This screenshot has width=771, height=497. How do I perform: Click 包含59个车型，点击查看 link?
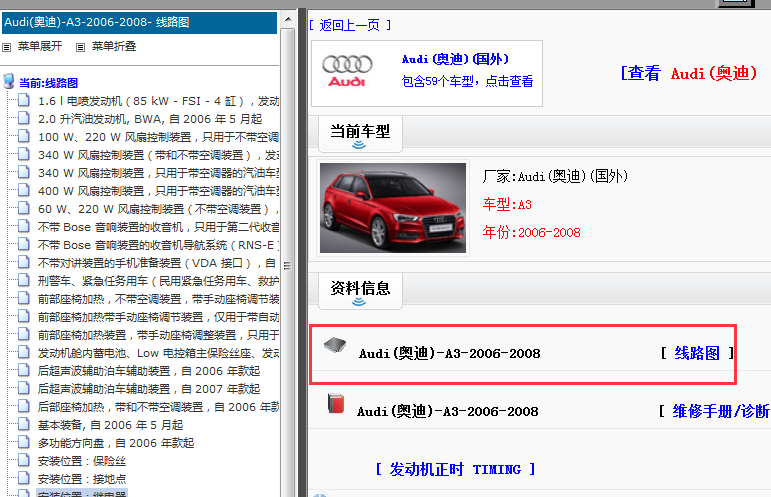[x=467, y=81]
